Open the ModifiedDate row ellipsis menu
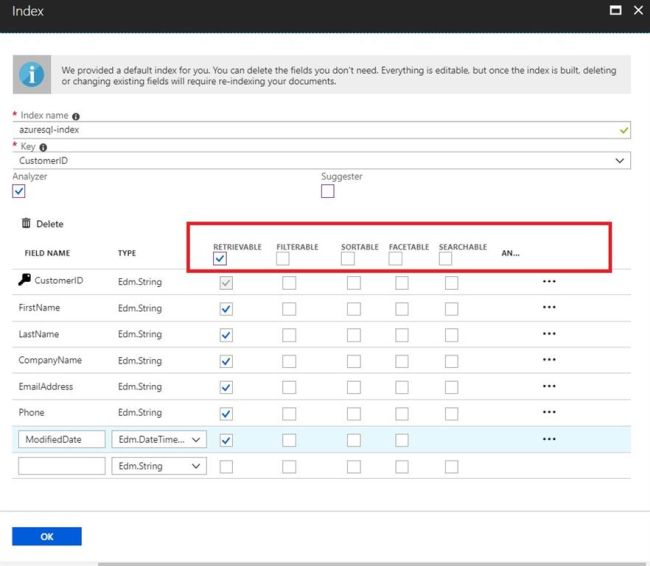The width and height of the screenshot is (650, 566). [x=549, y=439]
